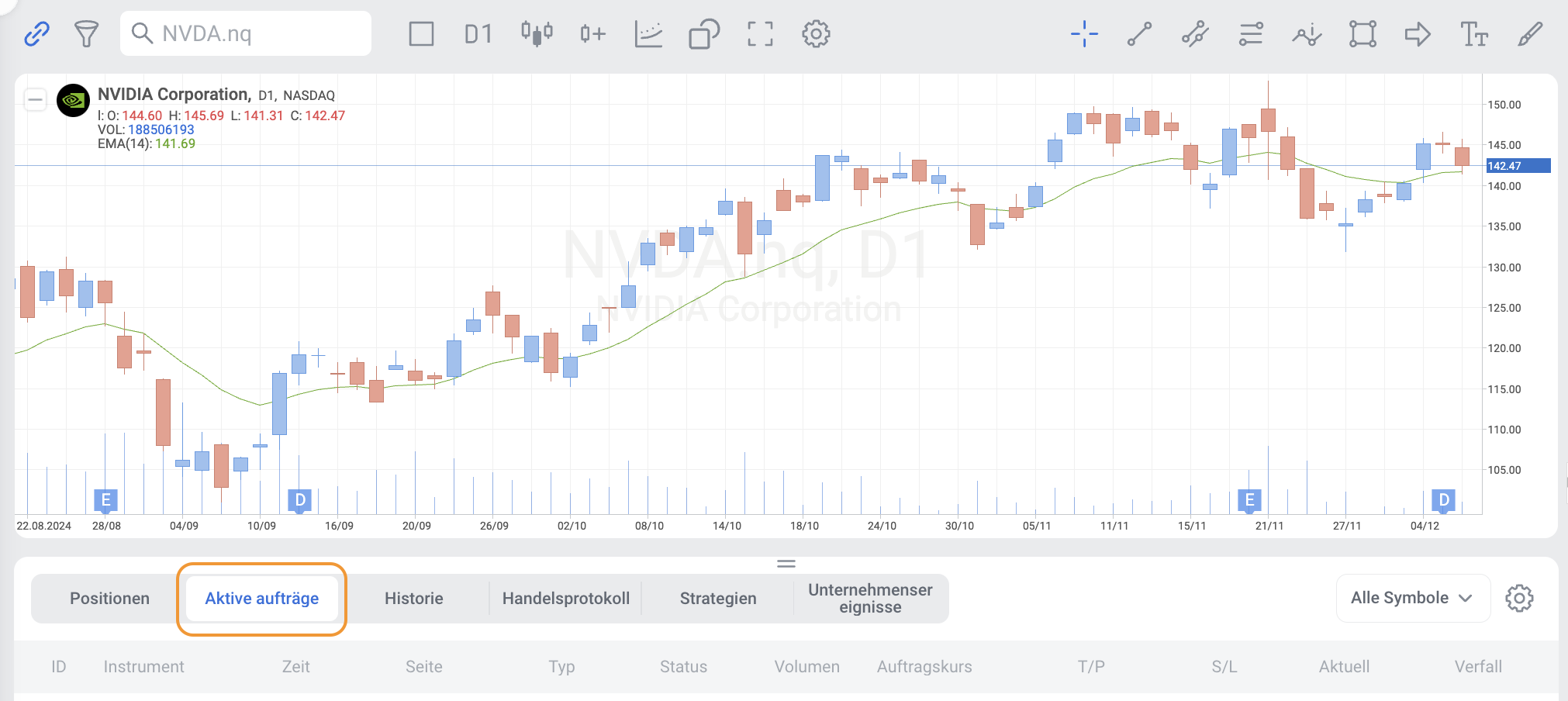1568x701 pixels.
Task: Open the funnel filter icon
Action: (x=86, y=34)
